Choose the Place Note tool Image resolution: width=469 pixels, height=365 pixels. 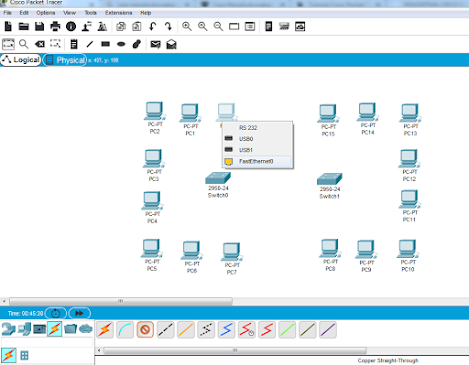pyautogui.click(x=74, y=44)
